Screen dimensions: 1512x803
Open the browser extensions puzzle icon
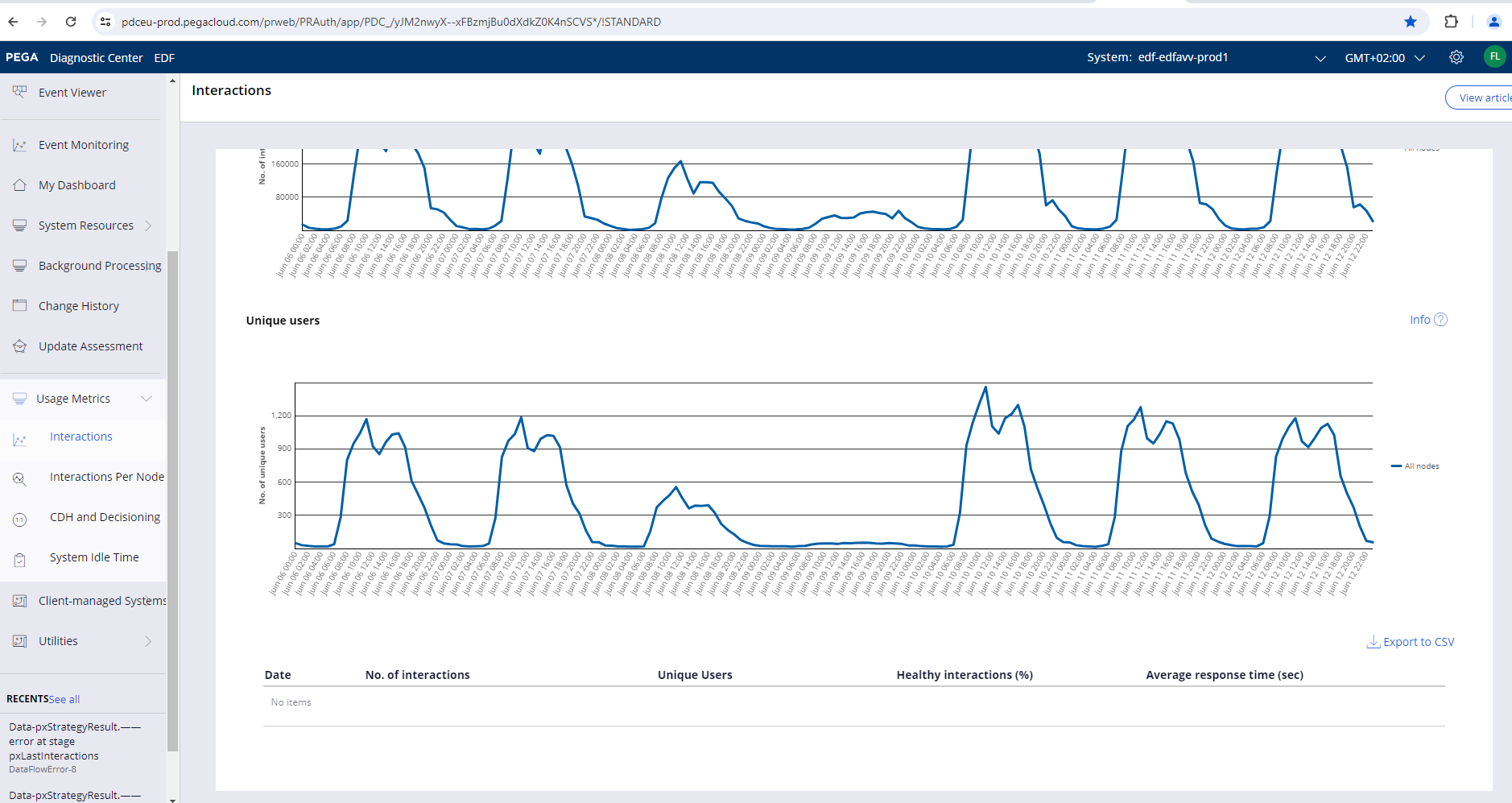click(1451, 22)
